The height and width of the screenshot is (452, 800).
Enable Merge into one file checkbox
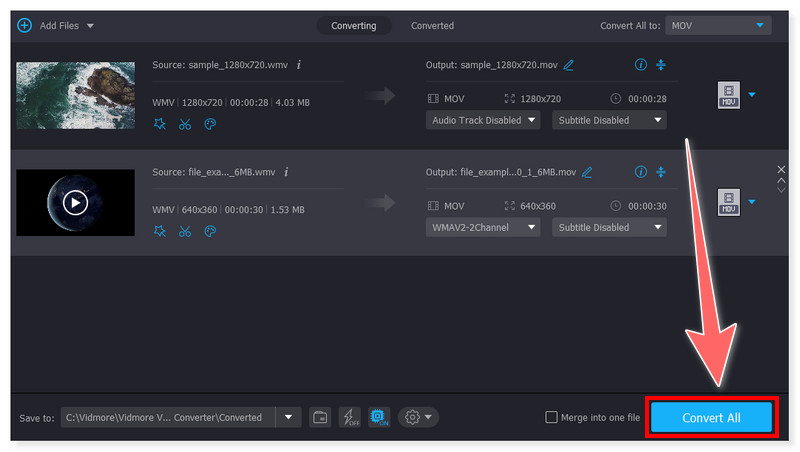coord(551,417)
